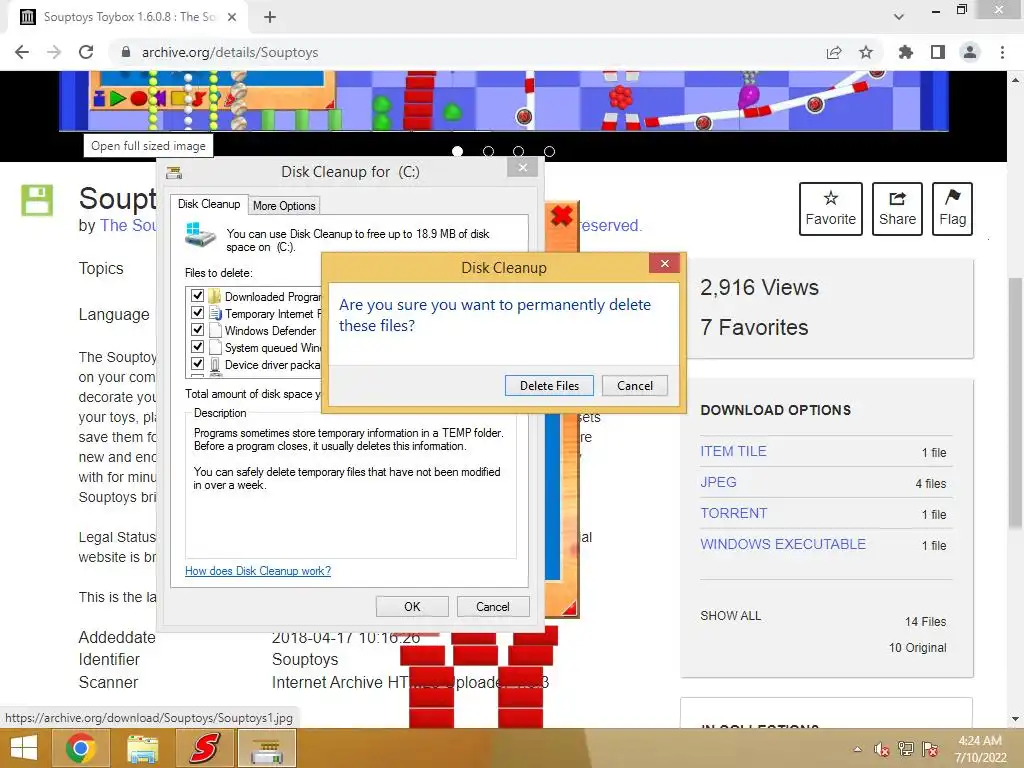This screenshot has height=768, width=1024.
Task: Click the network tray icon
Action: click(x=906, y=749)
